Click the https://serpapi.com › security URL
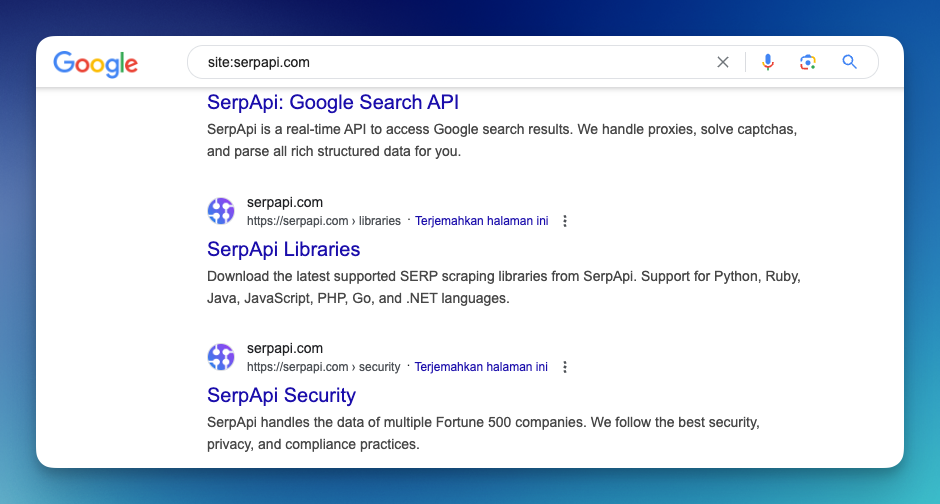This screenshot has height=504, width=940. 324,367
